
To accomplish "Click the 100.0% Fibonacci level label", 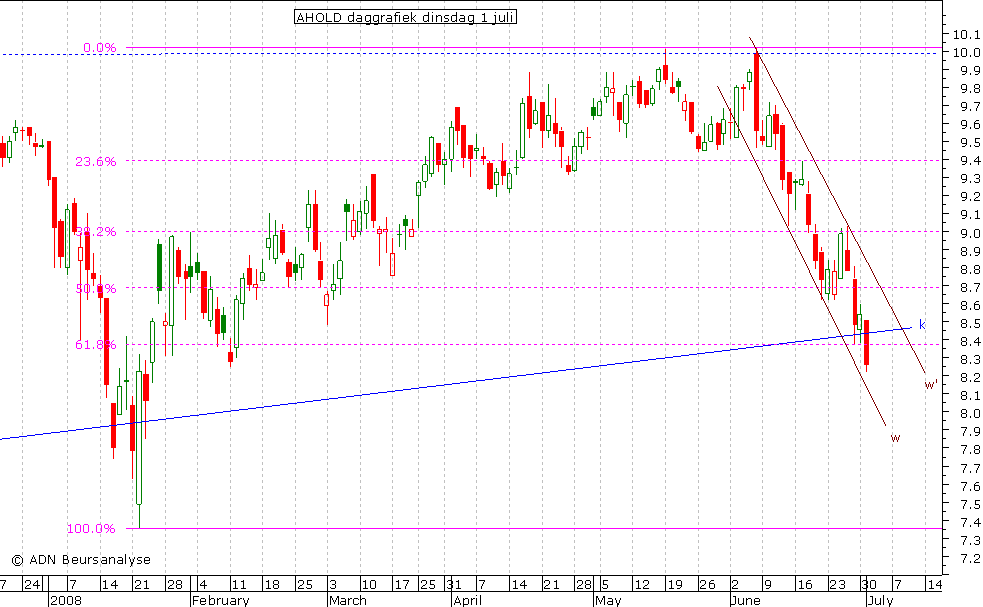I will coord(92,529).
